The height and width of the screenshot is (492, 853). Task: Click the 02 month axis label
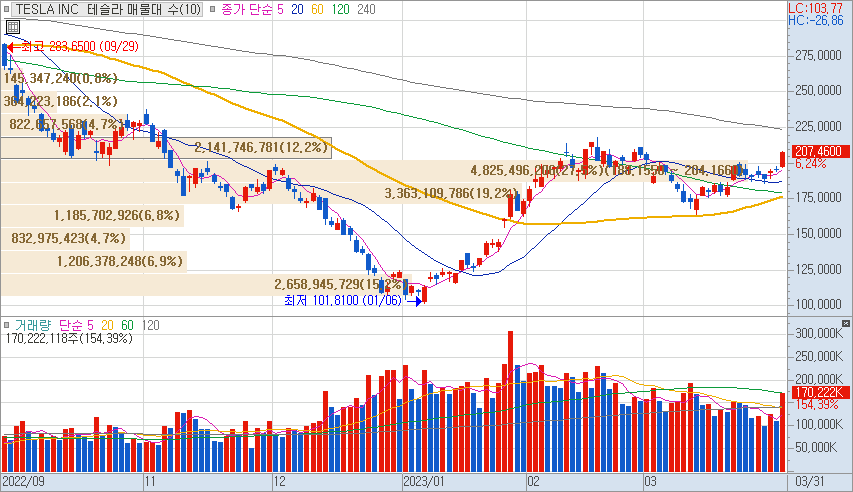pos(533,482)
